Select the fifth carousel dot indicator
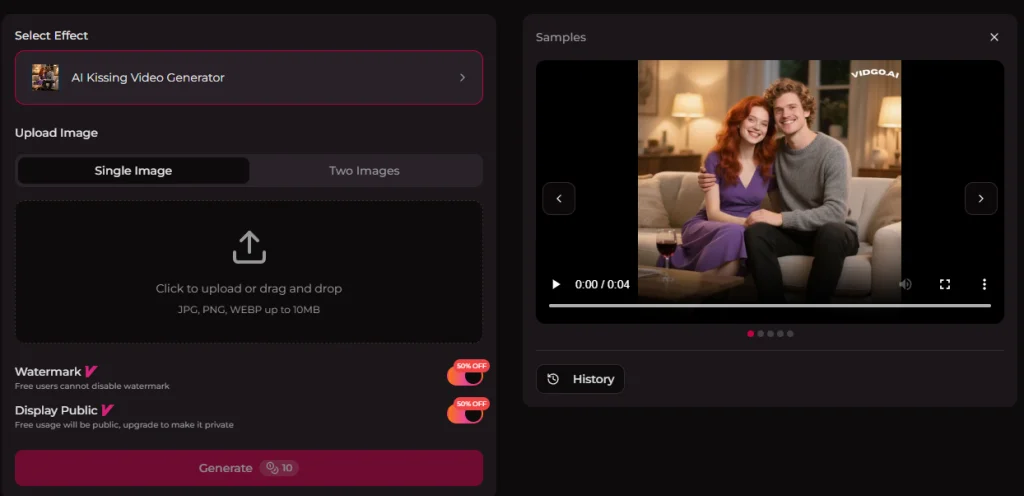This screenshot has height=496, width=1024. (x=790, y=333)
